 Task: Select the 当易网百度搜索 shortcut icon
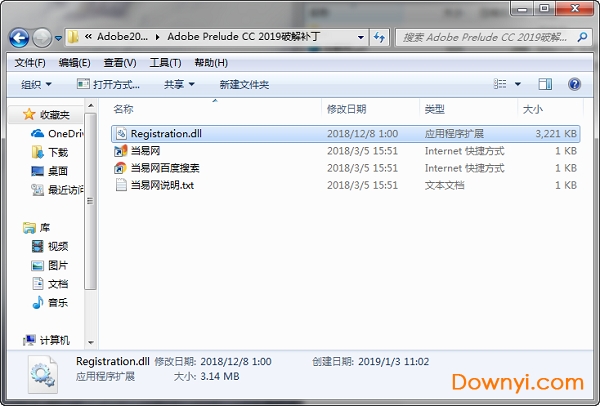121,168
